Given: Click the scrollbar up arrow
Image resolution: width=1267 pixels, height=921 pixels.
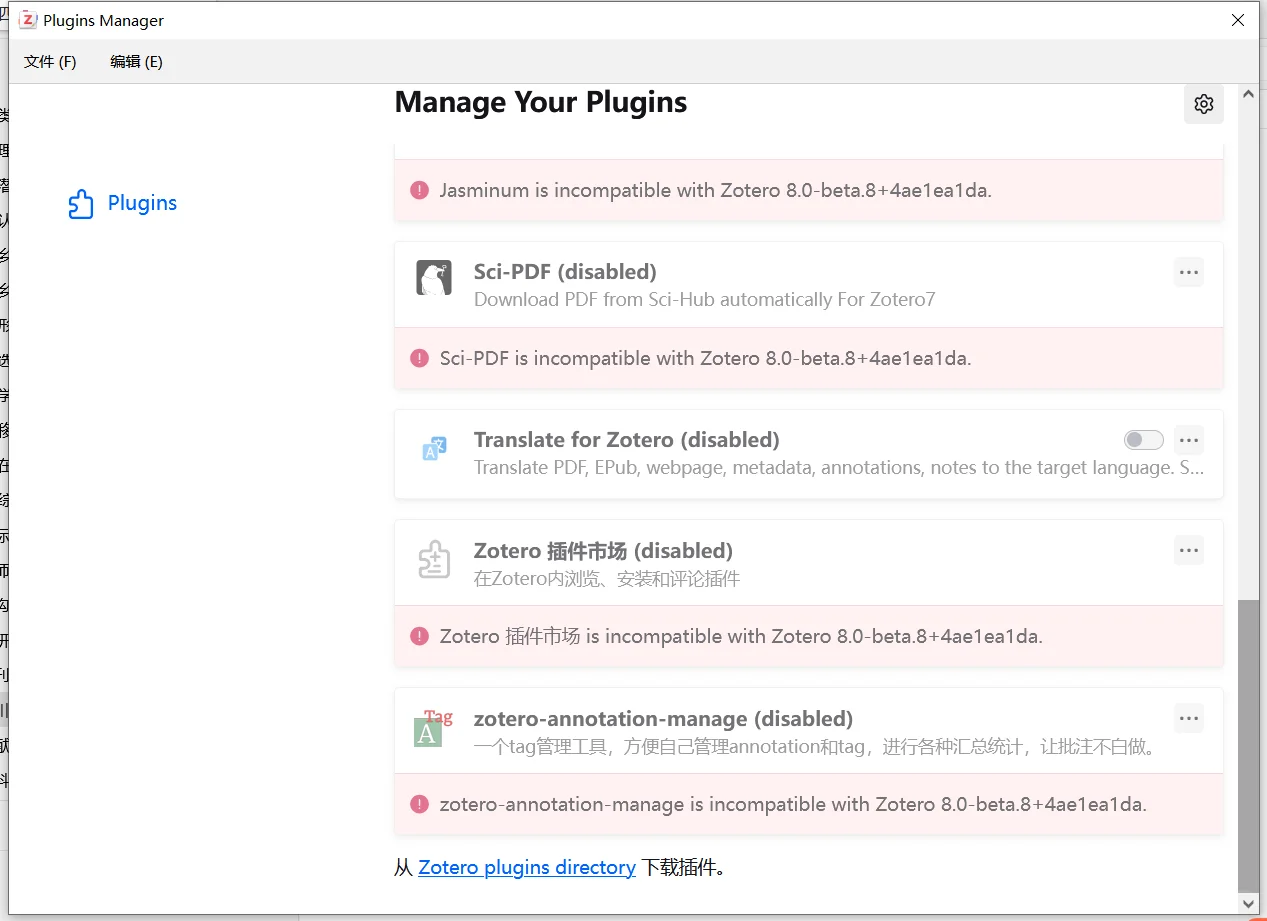Looking at the screenshot, I should click(x=1248, y=94).
